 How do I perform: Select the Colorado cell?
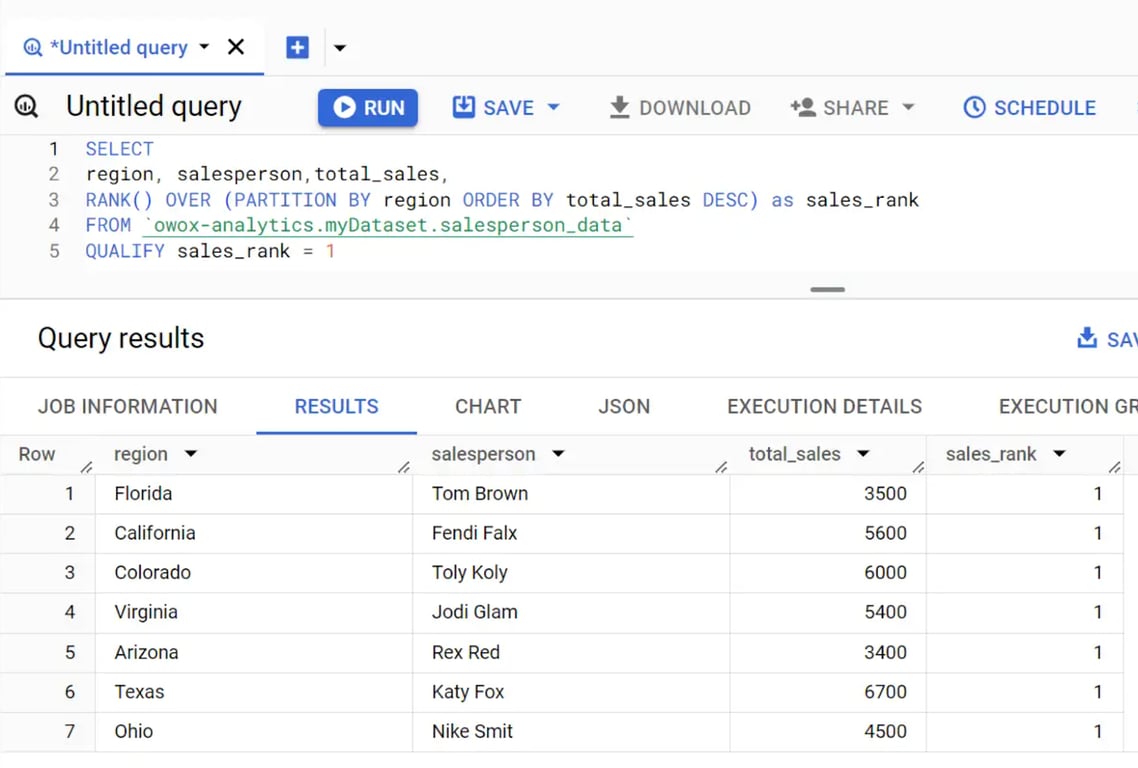point(254,573)
